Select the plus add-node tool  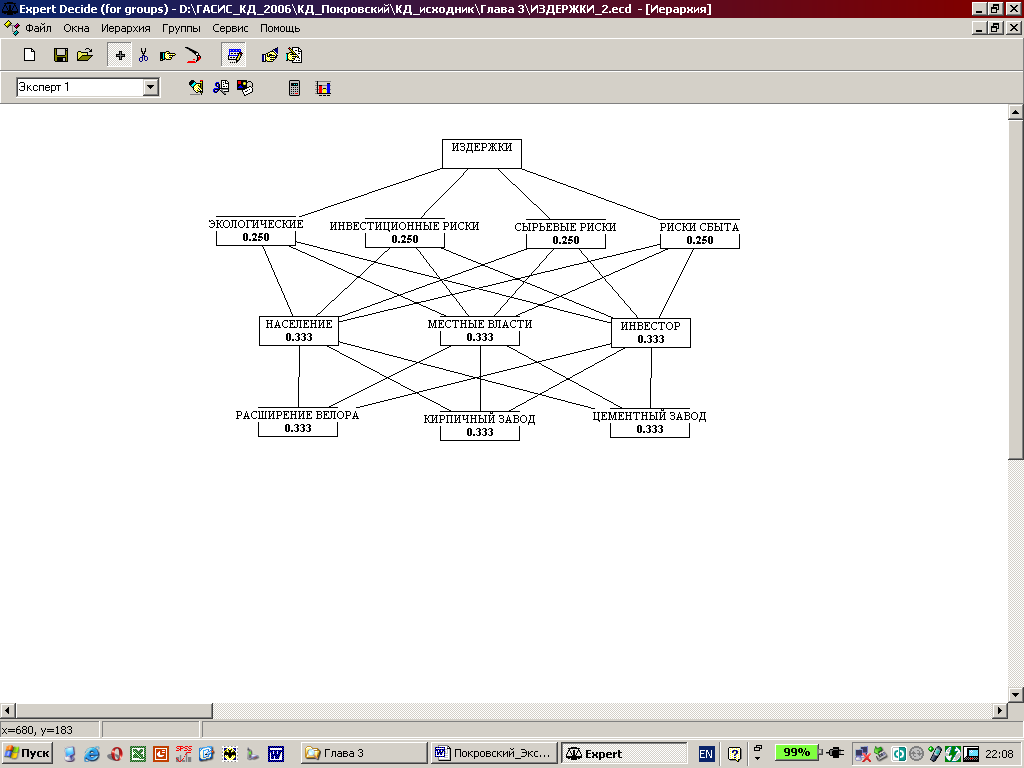coord(120,56)
